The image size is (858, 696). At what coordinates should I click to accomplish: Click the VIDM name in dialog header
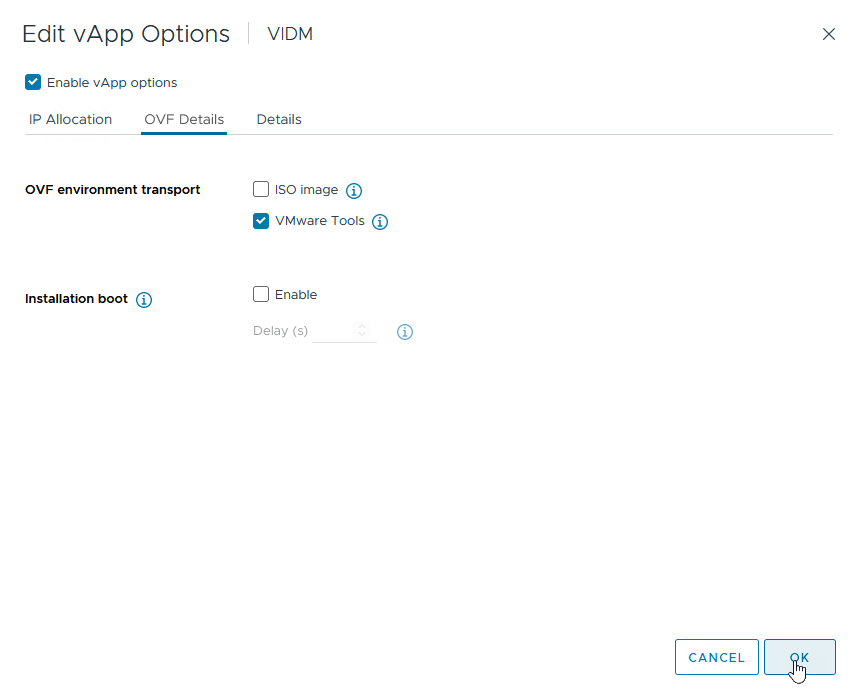pyautogui.click(x=290, y=34)
